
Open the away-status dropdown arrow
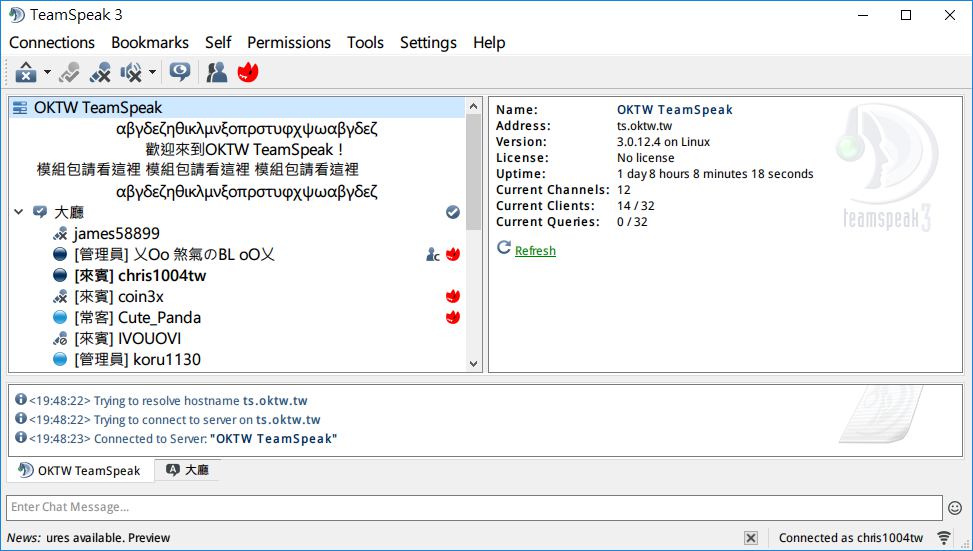point(47,72)
